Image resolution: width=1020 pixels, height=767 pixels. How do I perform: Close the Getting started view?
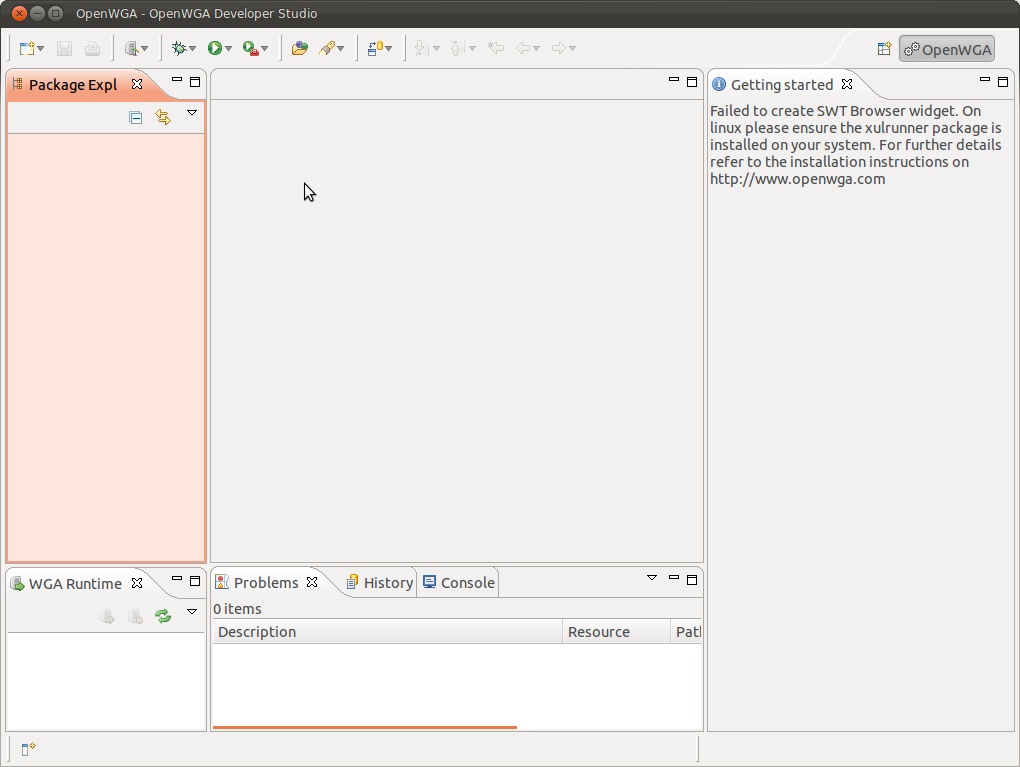pyautogui.click(x=847, y=84)
